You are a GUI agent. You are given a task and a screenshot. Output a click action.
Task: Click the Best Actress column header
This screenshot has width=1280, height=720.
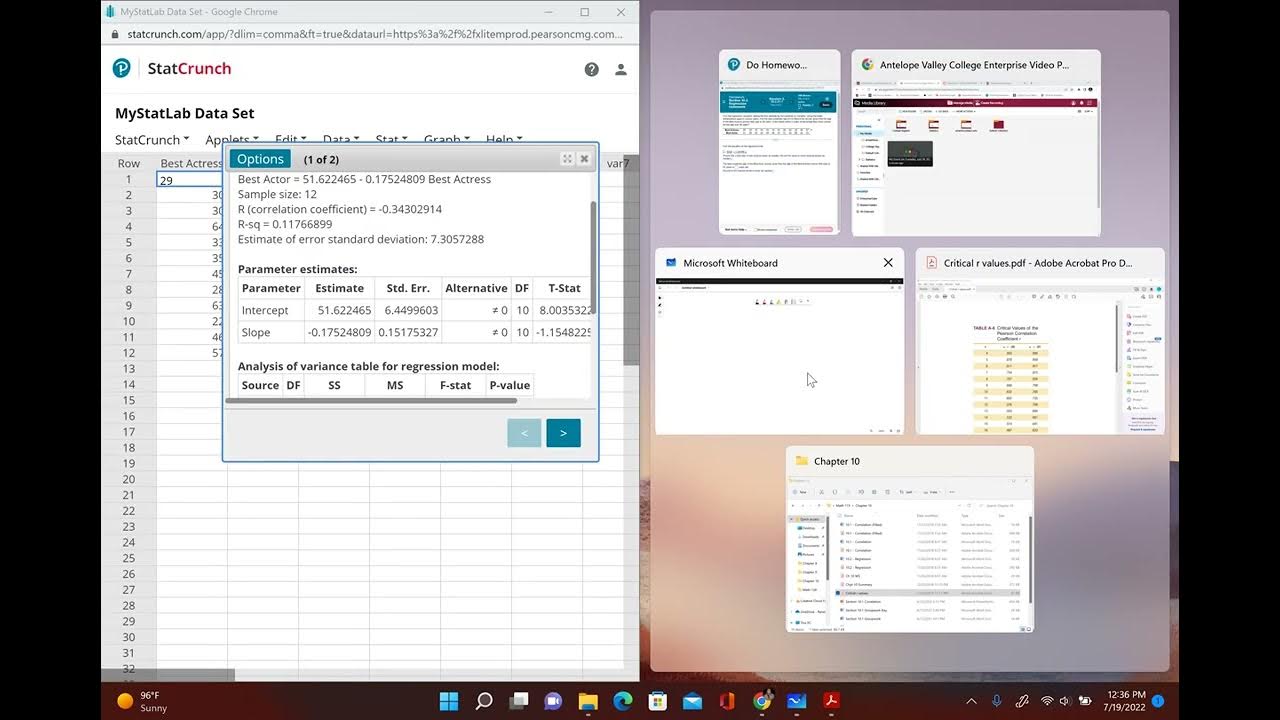(191, 163)
